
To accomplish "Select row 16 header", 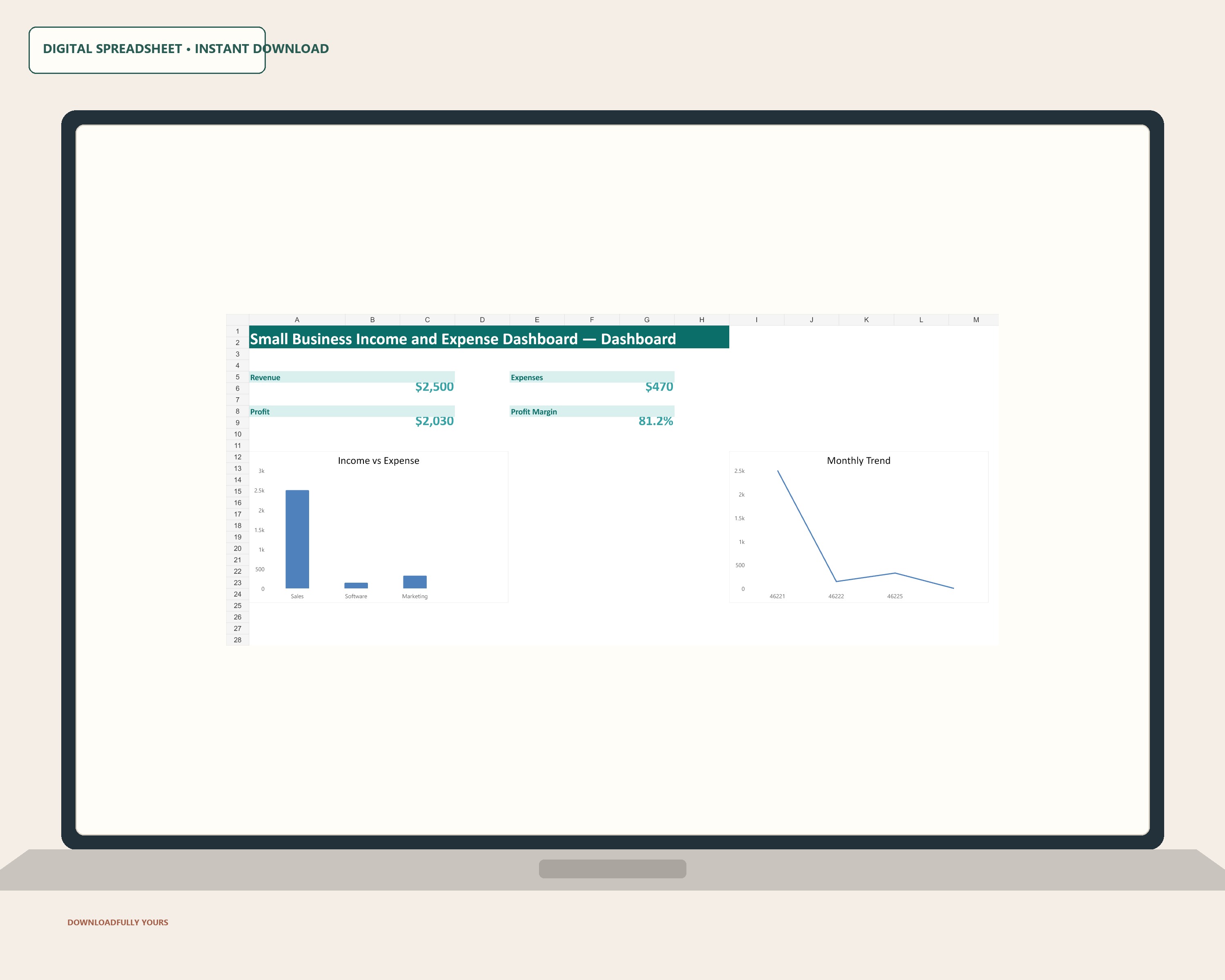I will (x=238, y=503).
